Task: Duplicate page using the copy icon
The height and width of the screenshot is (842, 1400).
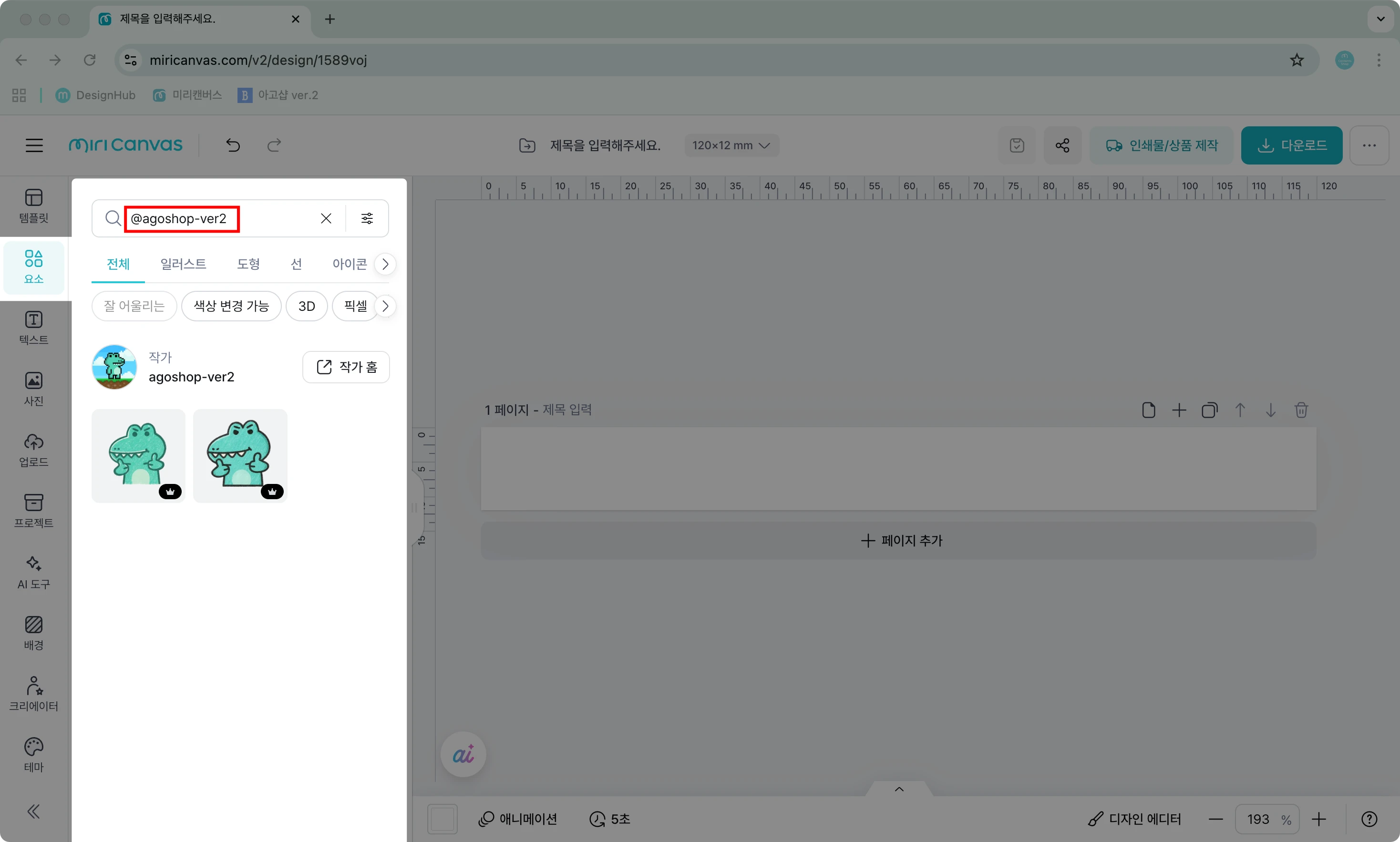Action: coord(1209,410)
